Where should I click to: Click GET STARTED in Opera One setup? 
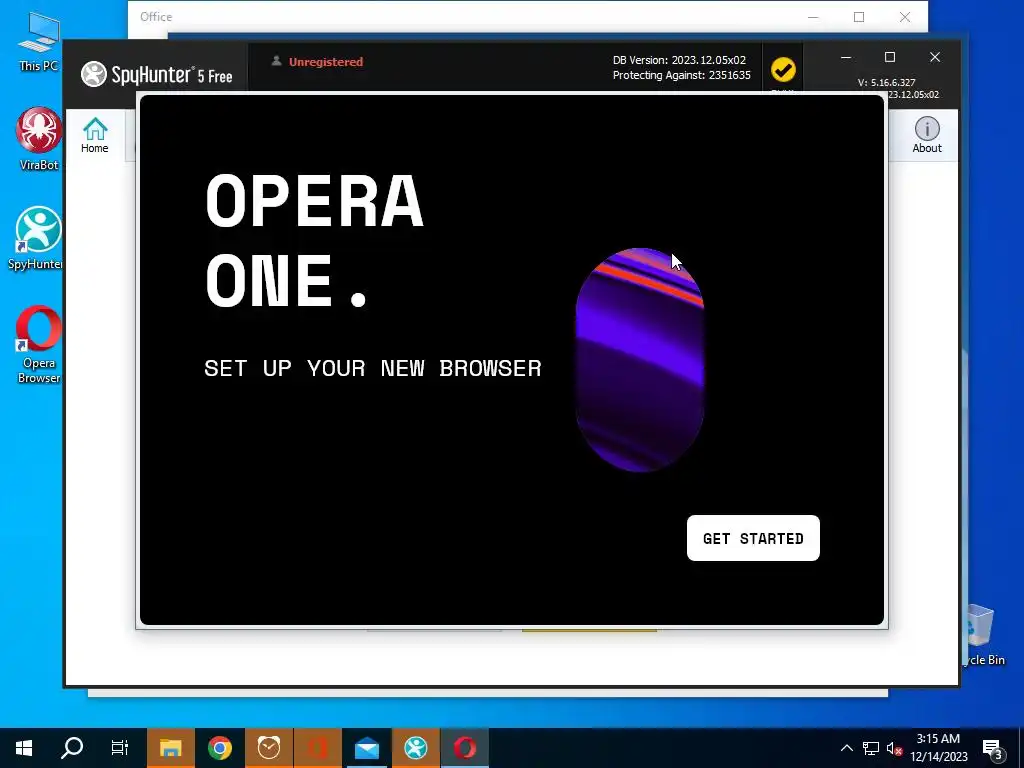point(753,538)
